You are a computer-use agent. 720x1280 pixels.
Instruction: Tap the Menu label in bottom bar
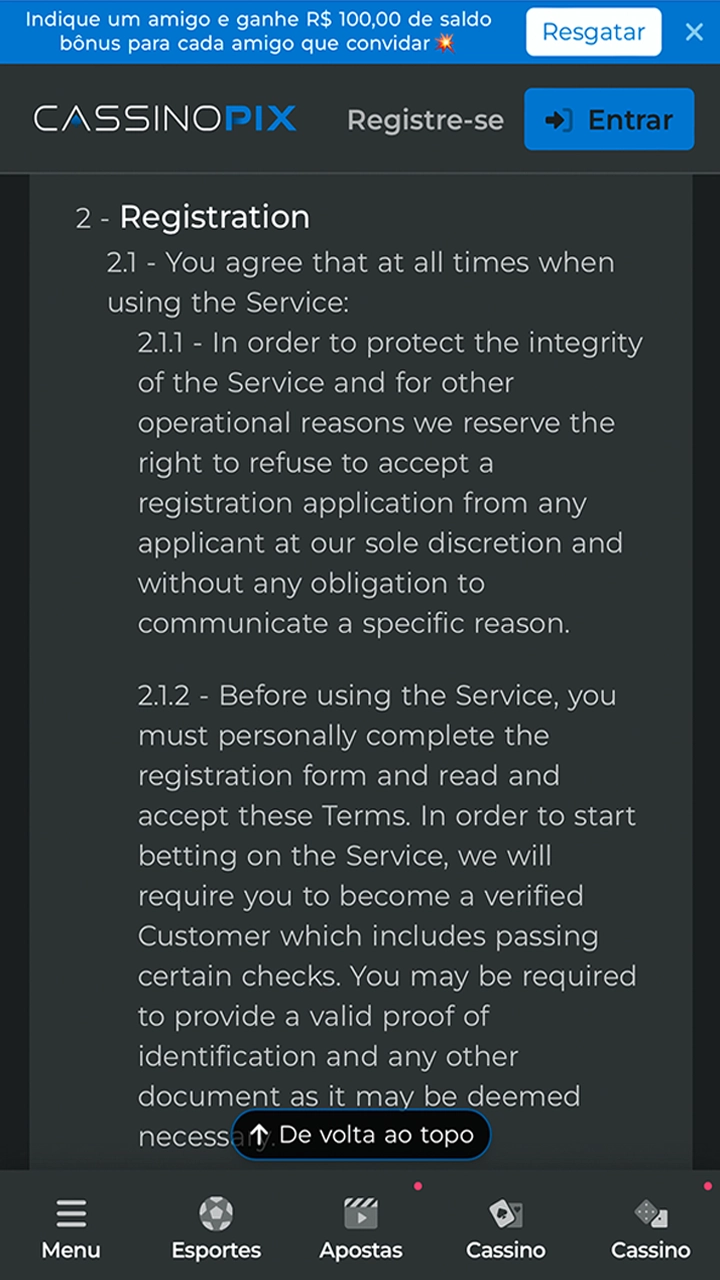[x=71, y=1250]
